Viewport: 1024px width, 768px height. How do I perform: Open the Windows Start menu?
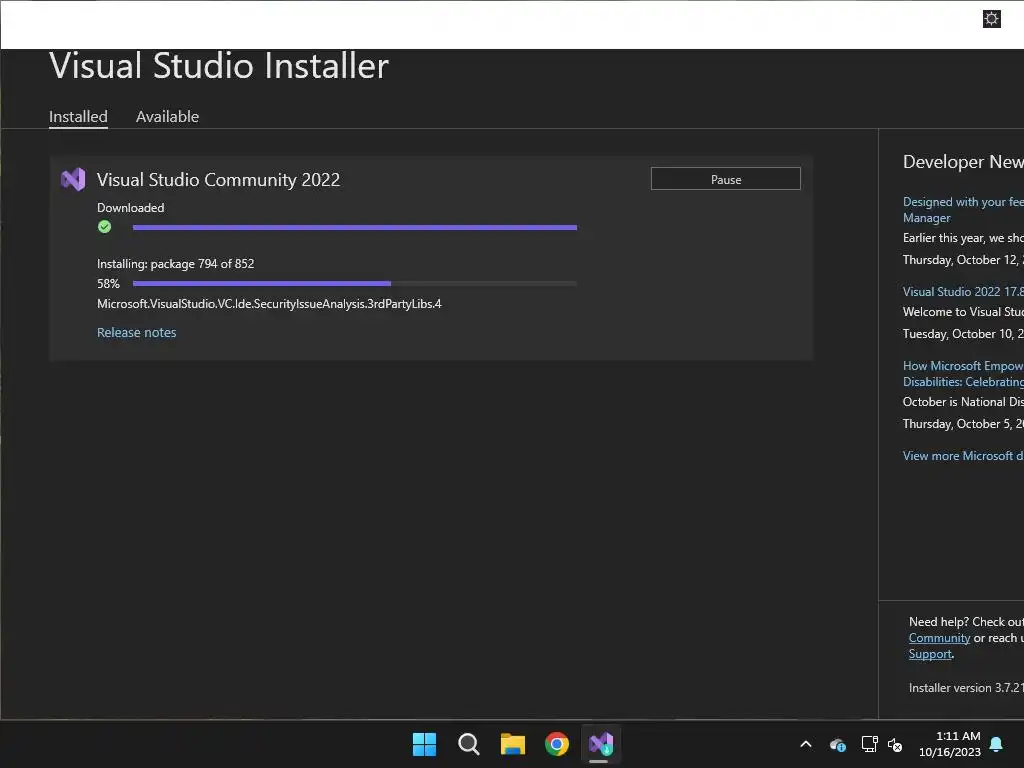click(x=424, y=744)
